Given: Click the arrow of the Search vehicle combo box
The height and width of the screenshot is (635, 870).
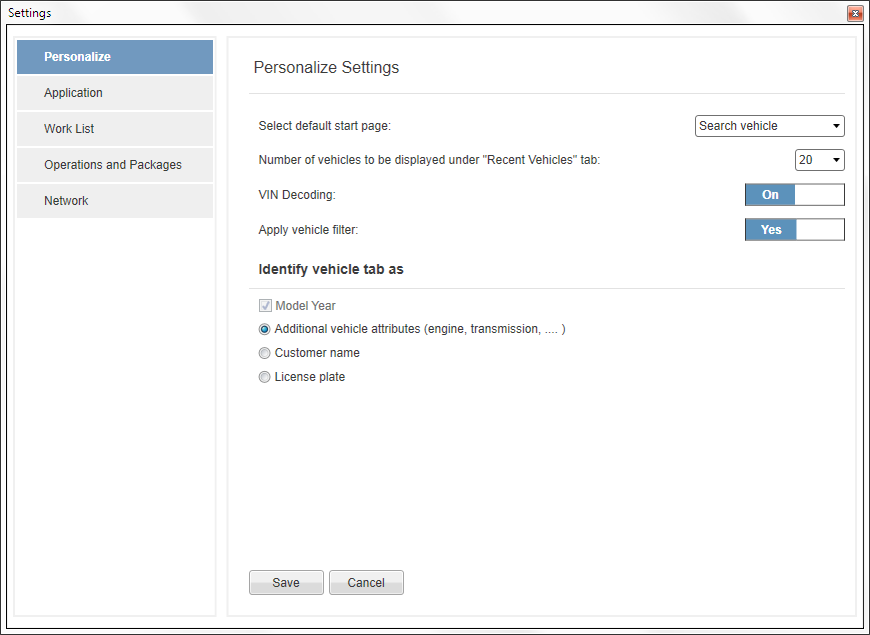Looking at the screenshot, I should 836,126.
